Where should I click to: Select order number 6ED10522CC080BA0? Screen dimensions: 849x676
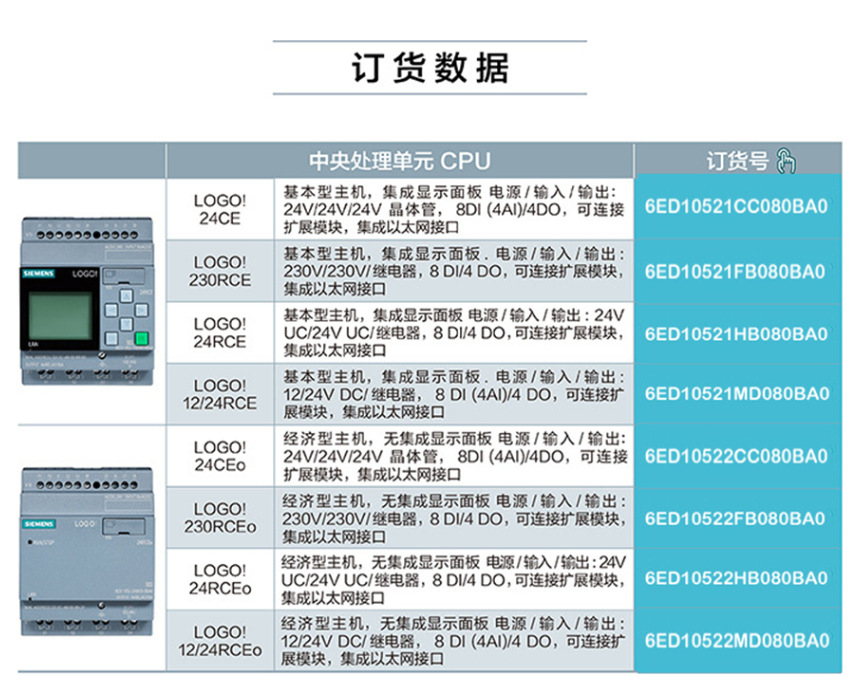[736, 456]
